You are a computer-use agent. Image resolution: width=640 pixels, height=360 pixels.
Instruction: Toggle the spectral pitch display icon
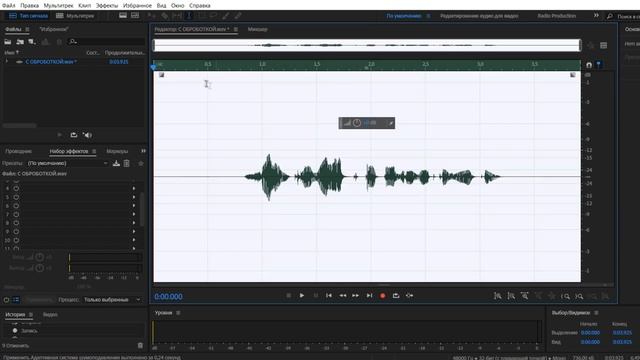pyautogui.click(x=135, y=16)
